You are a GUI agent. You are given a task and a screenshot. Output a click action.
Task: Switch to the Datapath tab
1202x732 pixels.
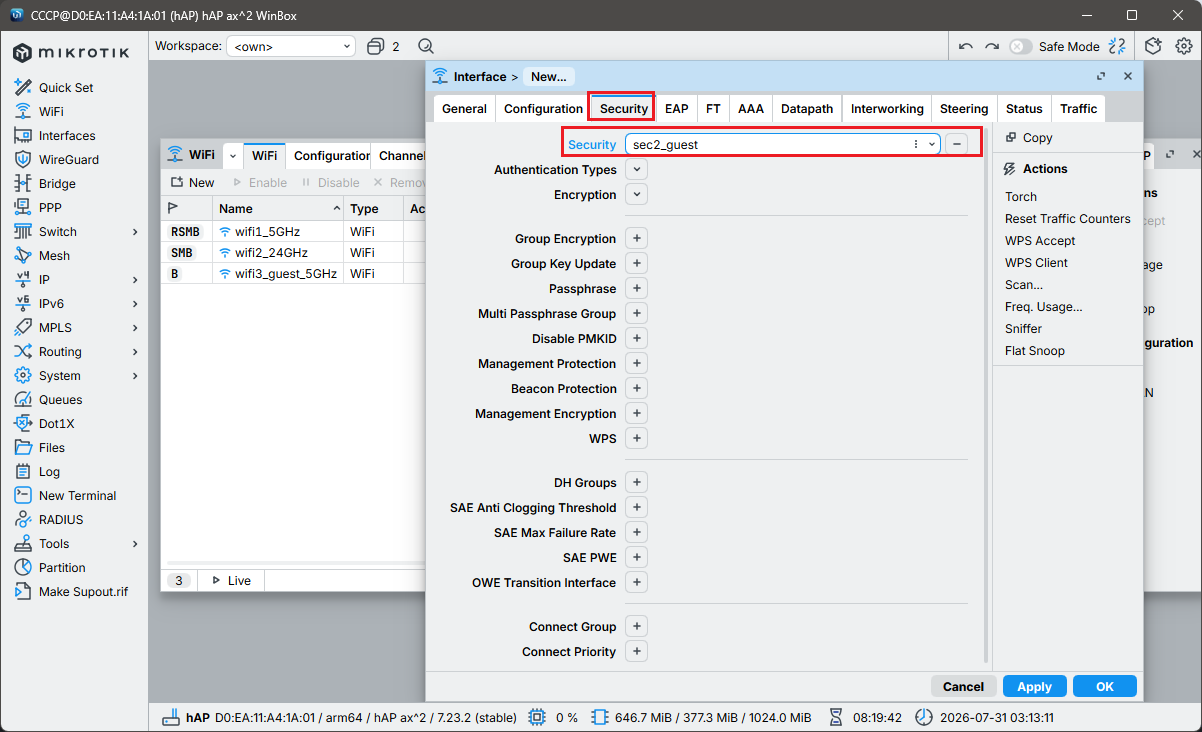pyautogui.click(x=806, y=109)
